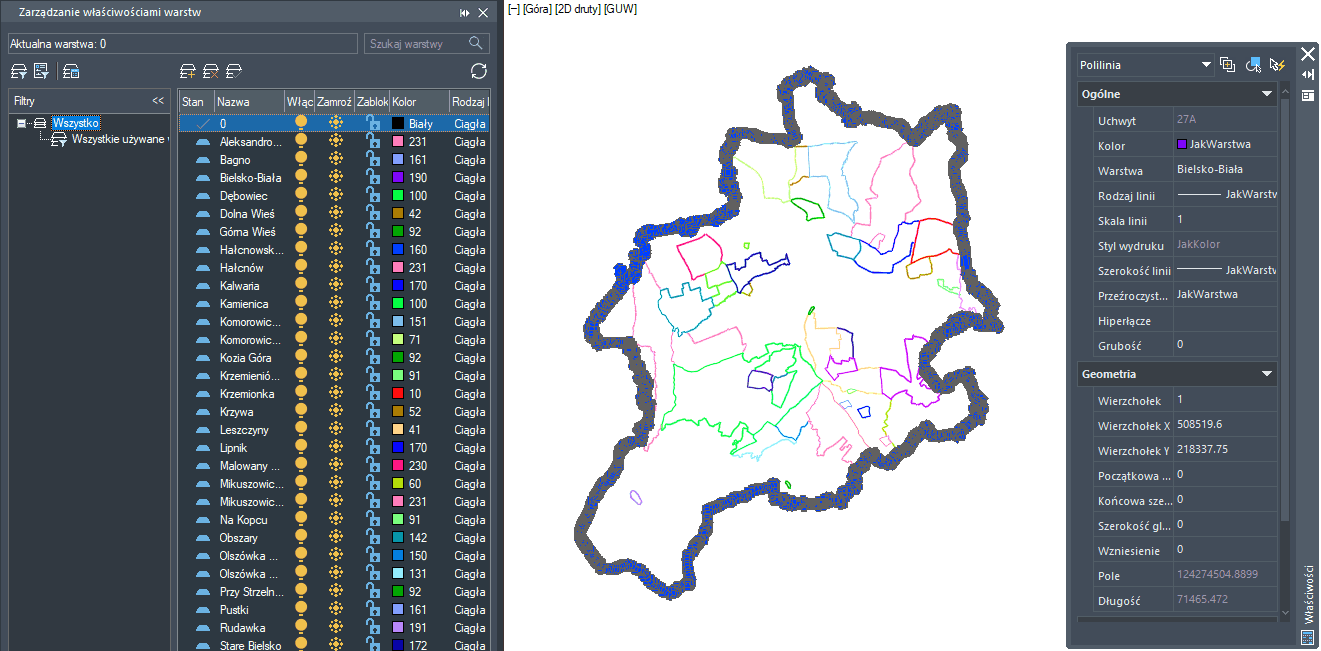1321x651 pixels.
Task: Click the Set Current Layer icon
Action: (x=234, y=71)
